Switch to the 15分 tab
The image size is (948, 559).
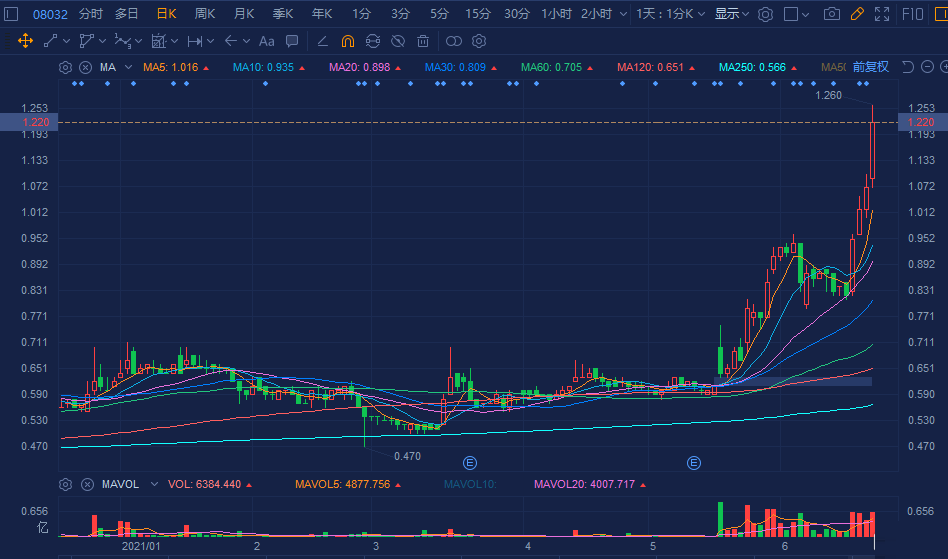(478, 14)
